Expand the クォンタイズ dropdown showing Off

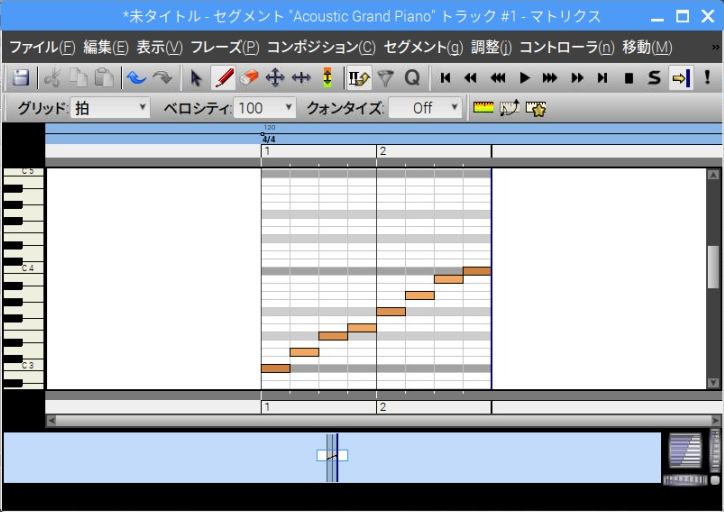pyautogui.click(x=425, y=108)
